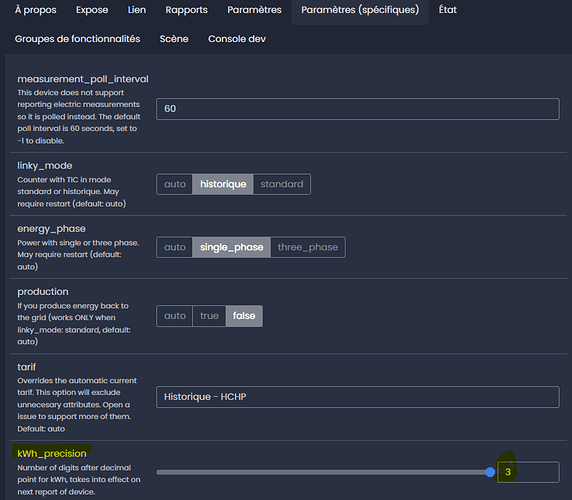Select historique for linky_mode

223,184
